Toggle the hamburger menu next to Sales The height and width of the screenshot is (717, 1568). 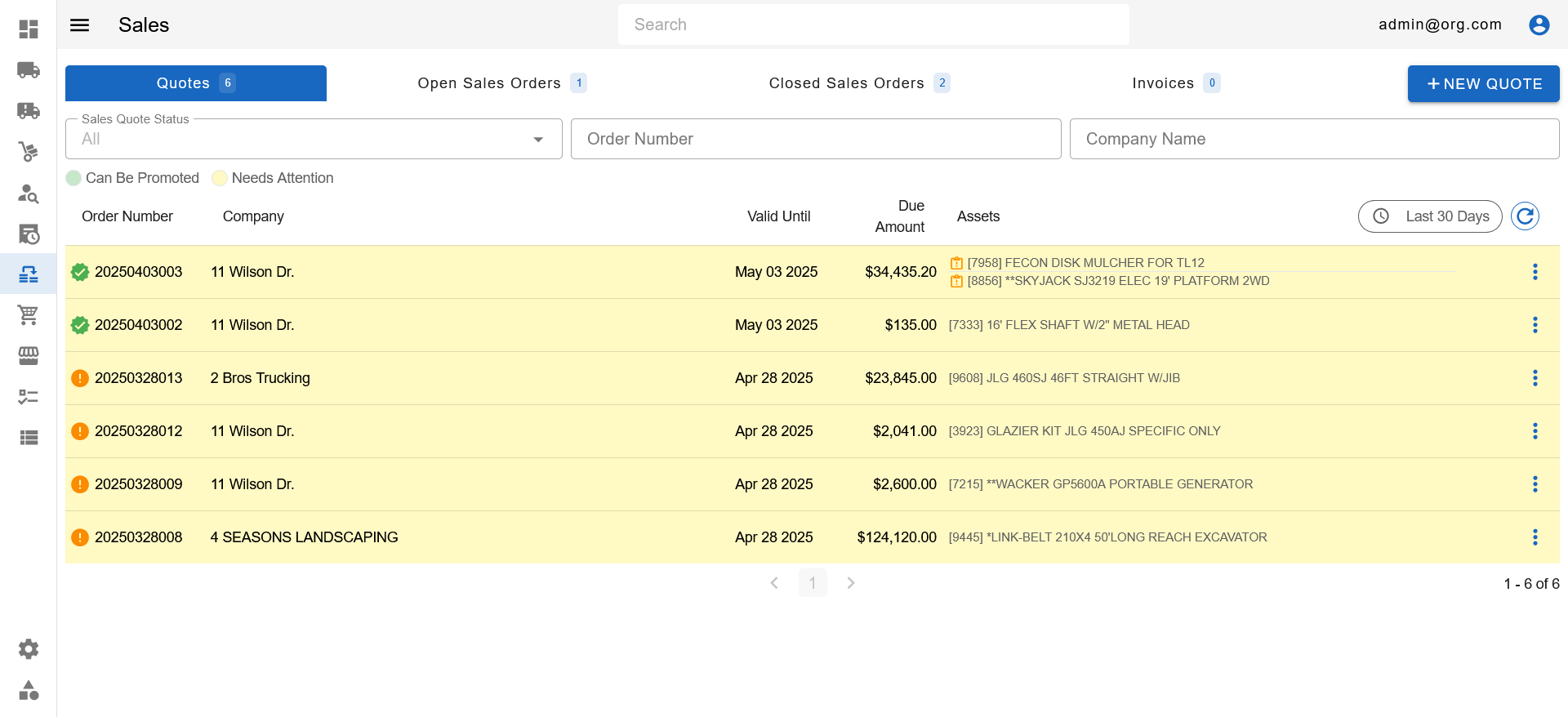(80, 24)
